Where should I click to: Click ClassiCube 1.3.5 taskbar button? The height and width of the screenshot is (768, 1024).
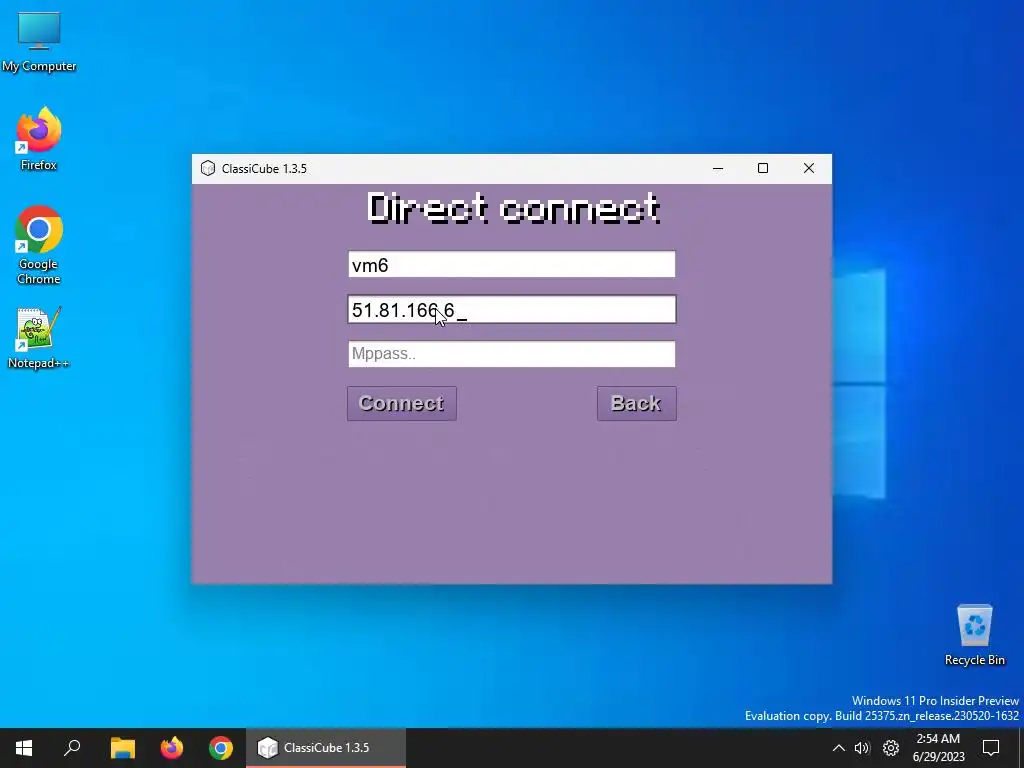coord(326,748)
